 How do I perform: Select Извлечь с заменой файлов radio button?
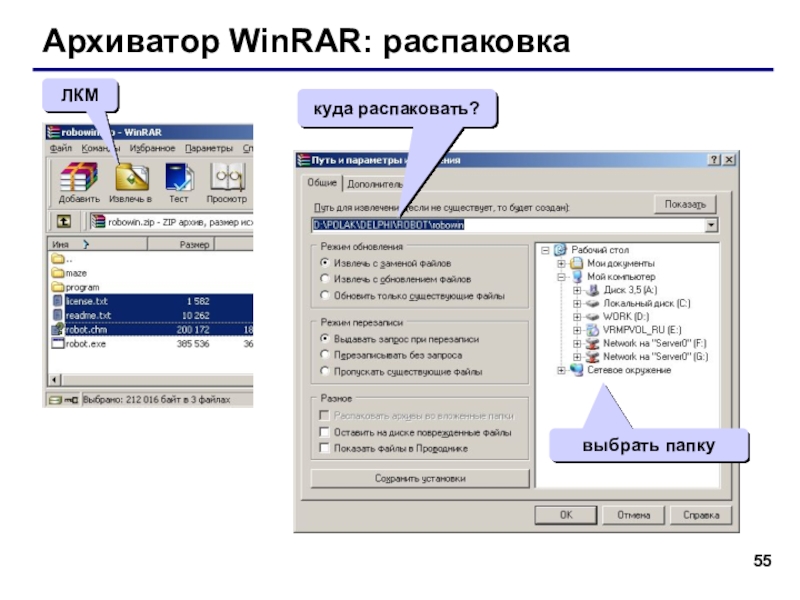[x=324, y=263]
